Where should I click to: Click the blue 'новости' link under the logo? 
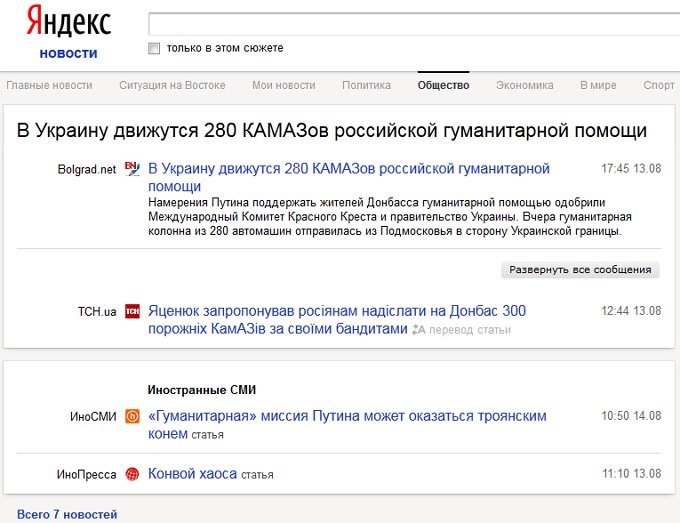pos(69,53)
